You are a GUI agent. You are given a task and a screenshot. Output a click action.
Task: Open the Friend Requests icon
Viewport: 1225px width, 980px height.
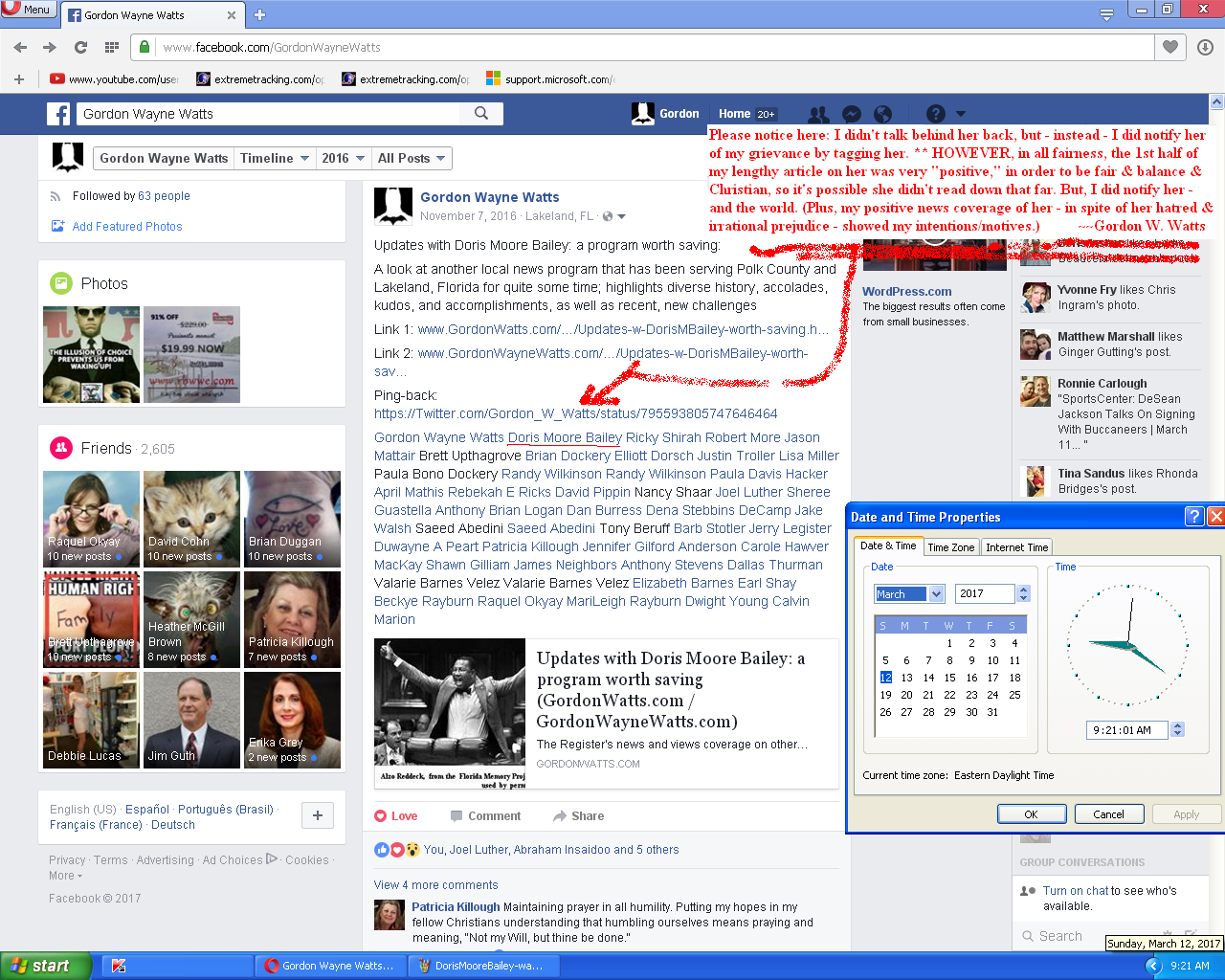coord(818,114)
